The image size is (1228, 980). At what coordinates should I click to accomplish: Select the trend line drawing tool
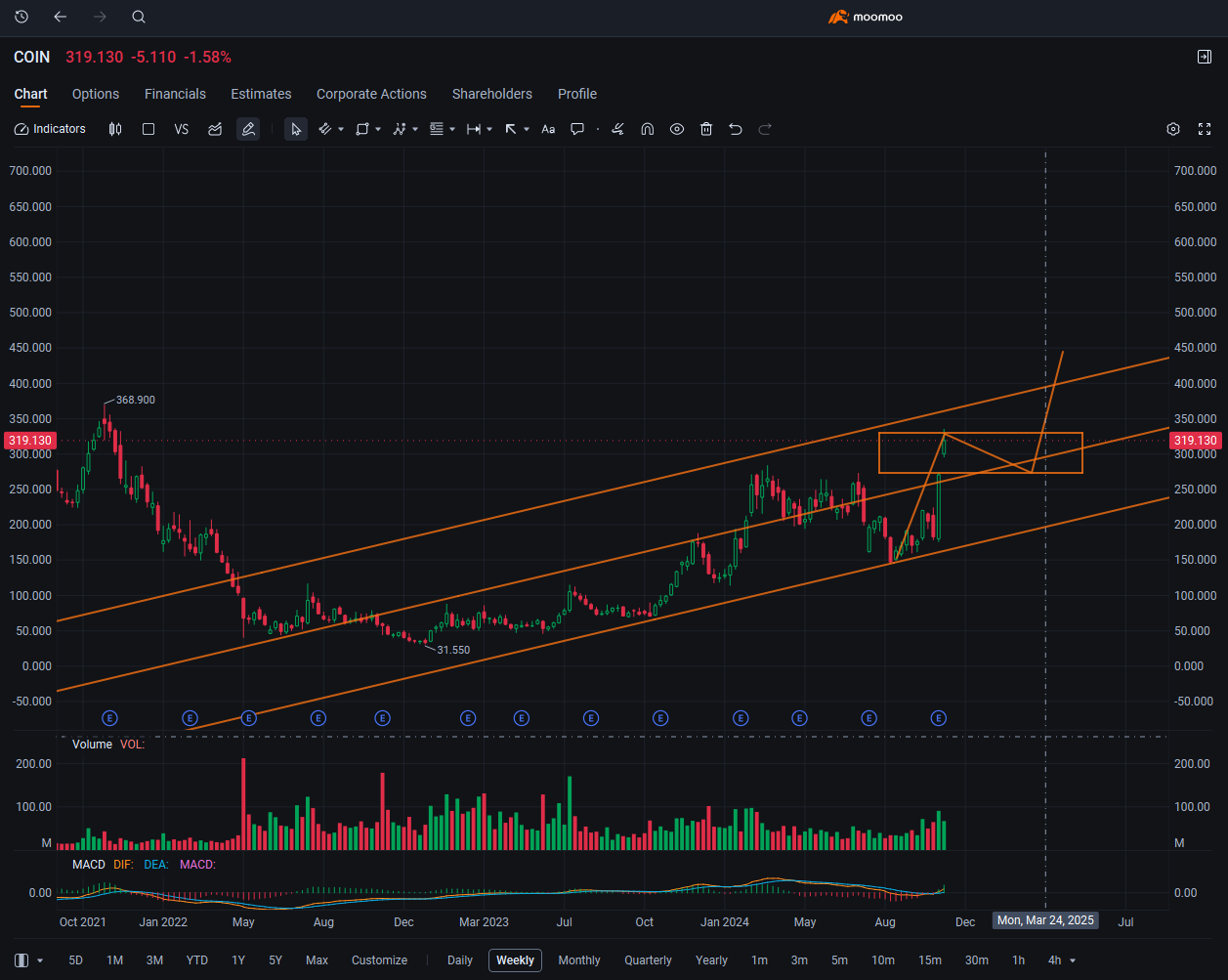(326, 129)
